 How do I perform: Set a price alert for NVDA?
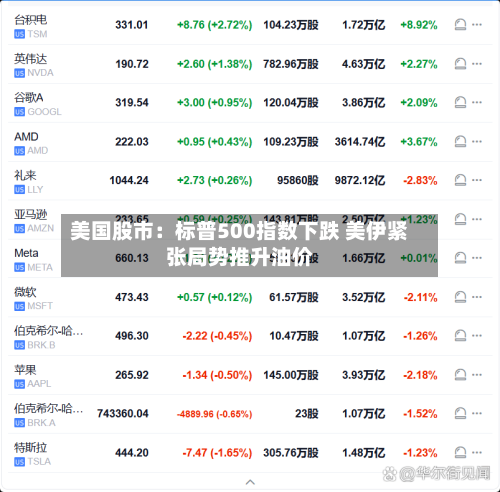click(460, 64)
